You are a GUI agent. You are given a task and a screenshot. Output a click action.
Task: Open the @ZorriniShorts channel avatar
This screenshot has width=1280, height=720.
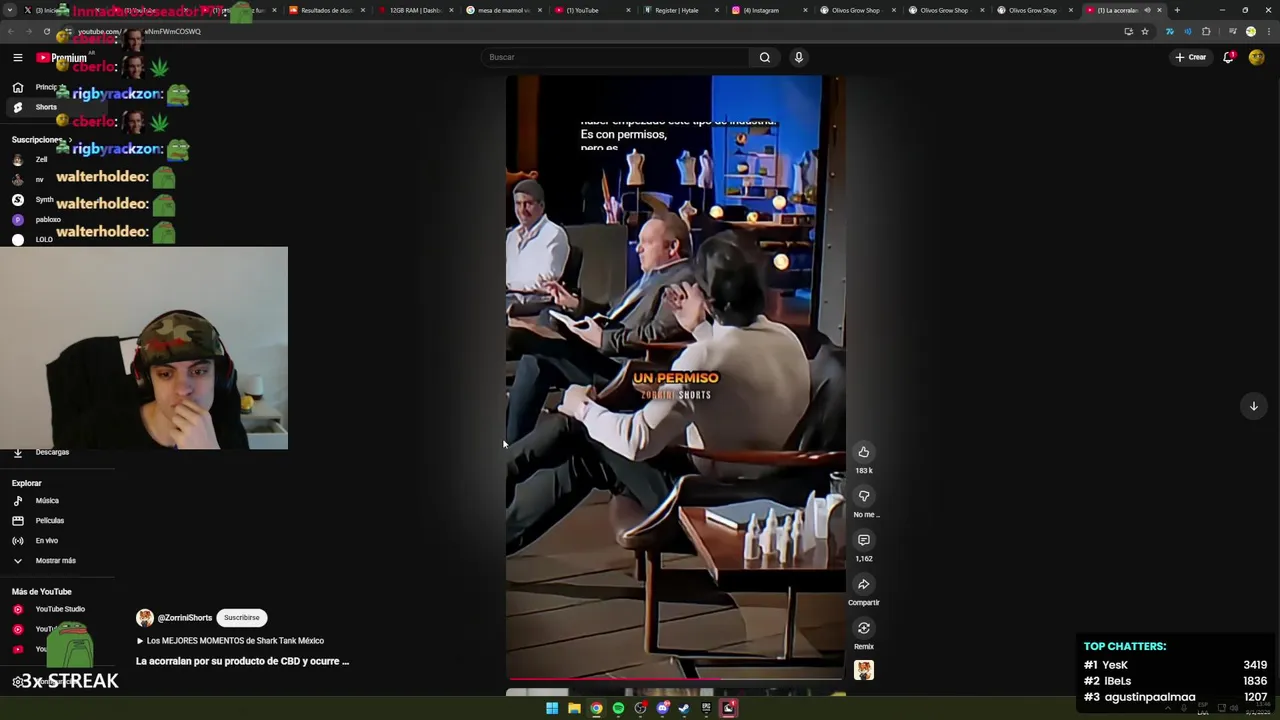tap(145, 618)
